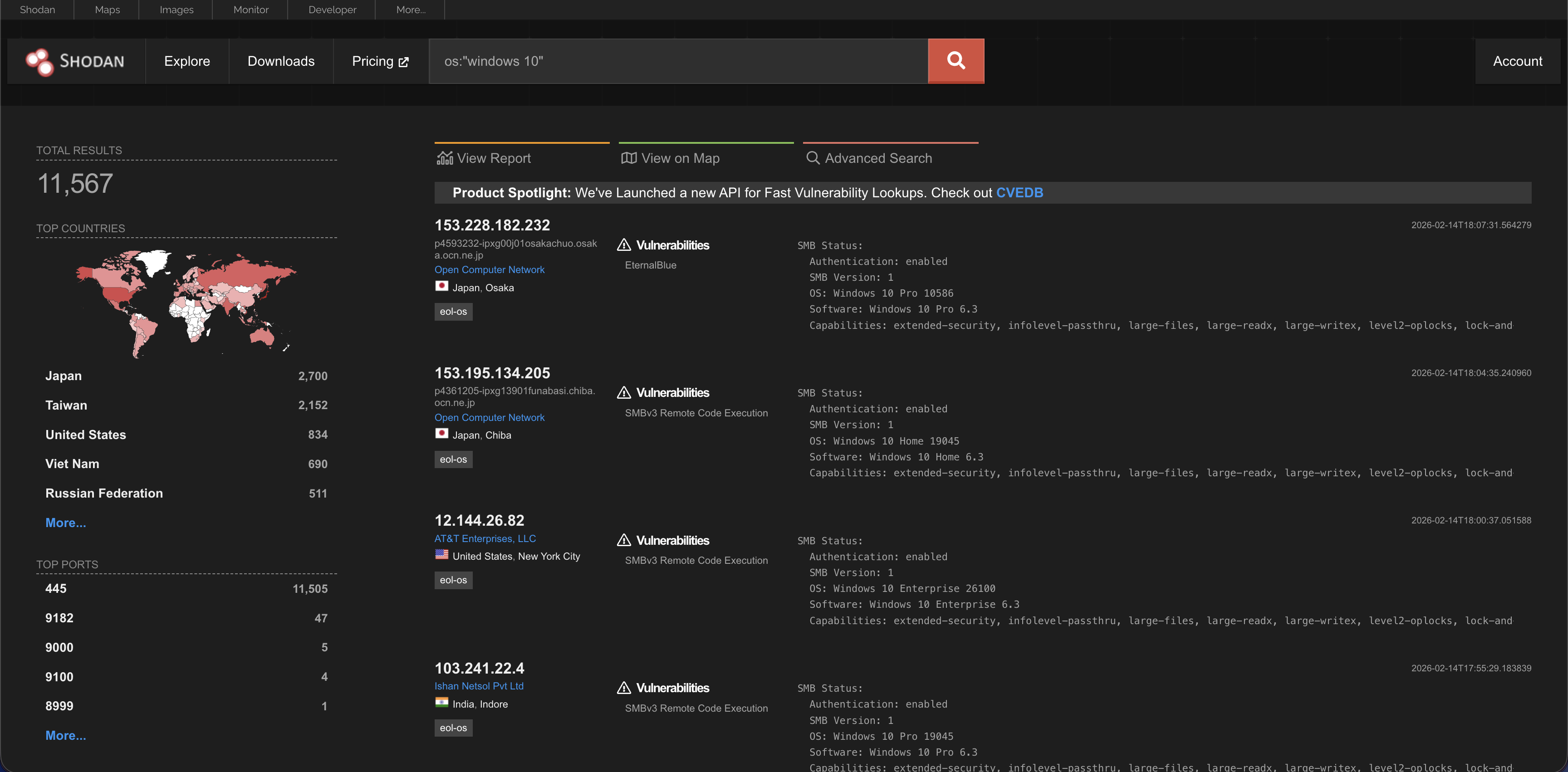Open the Maps top navigation tab

(x=107, y=10)
